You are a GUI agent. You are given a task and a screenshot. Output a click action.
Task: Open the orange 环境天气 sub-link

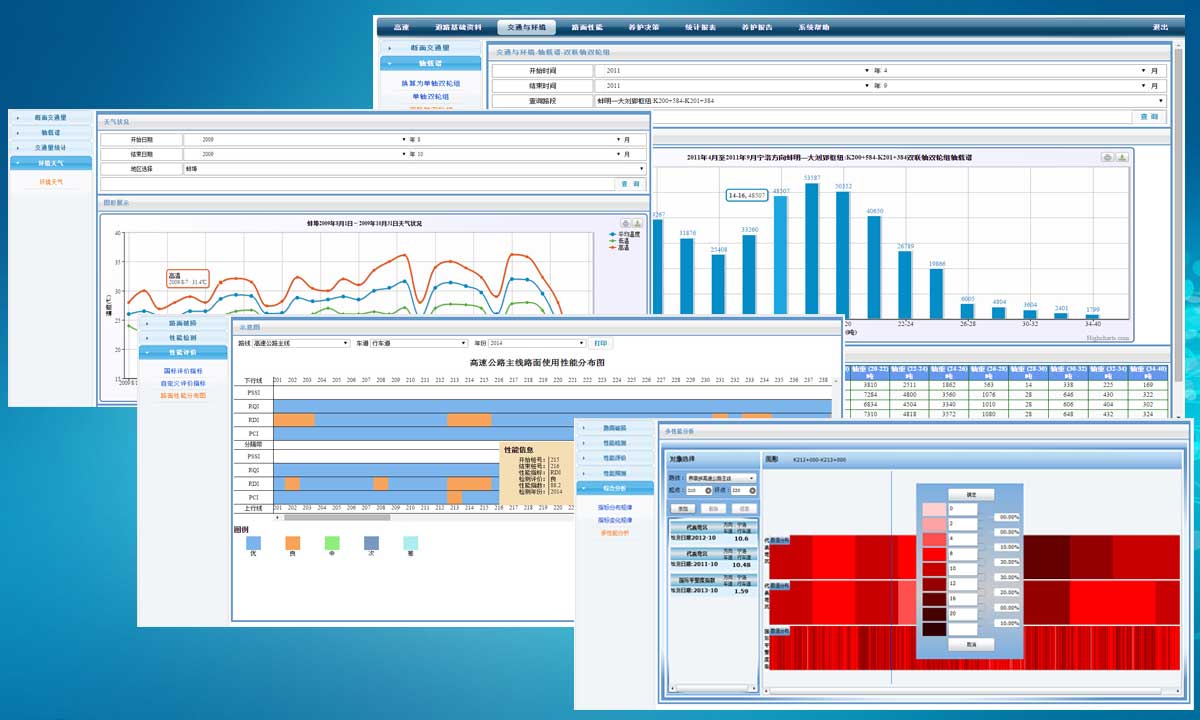tap(51, 182)
